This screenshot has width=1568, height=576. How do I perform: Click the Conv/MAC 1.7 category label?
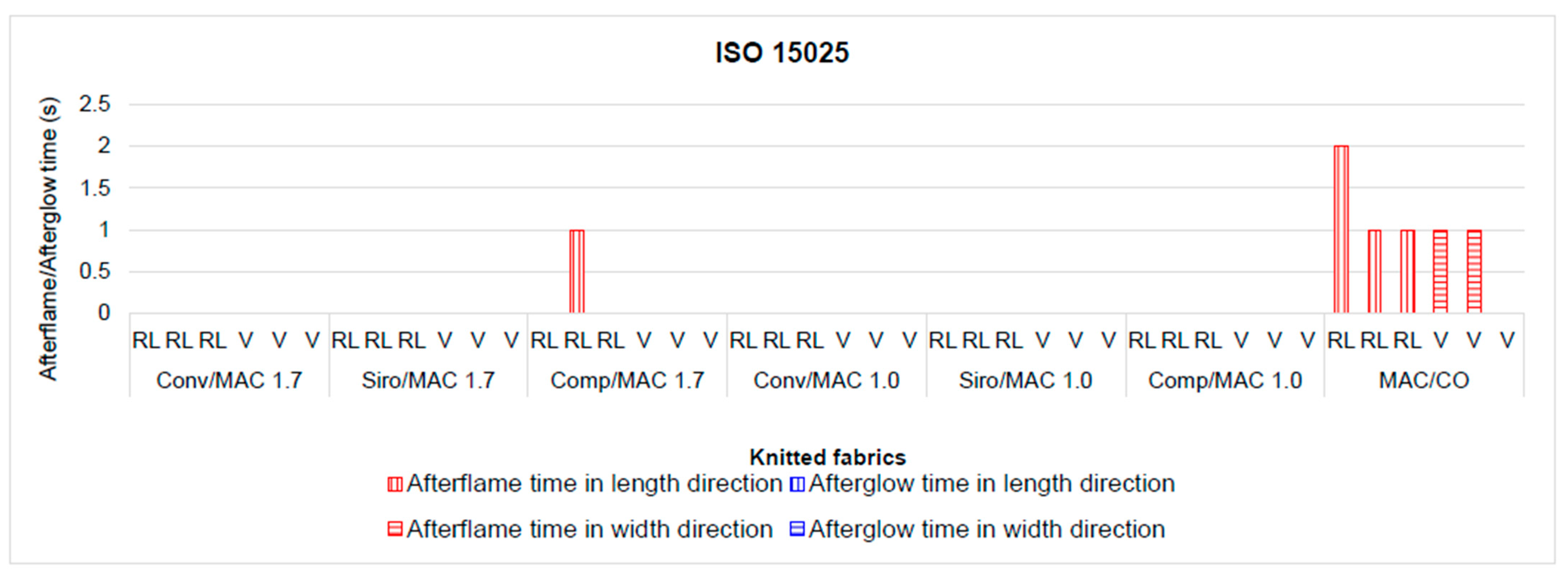229,381
